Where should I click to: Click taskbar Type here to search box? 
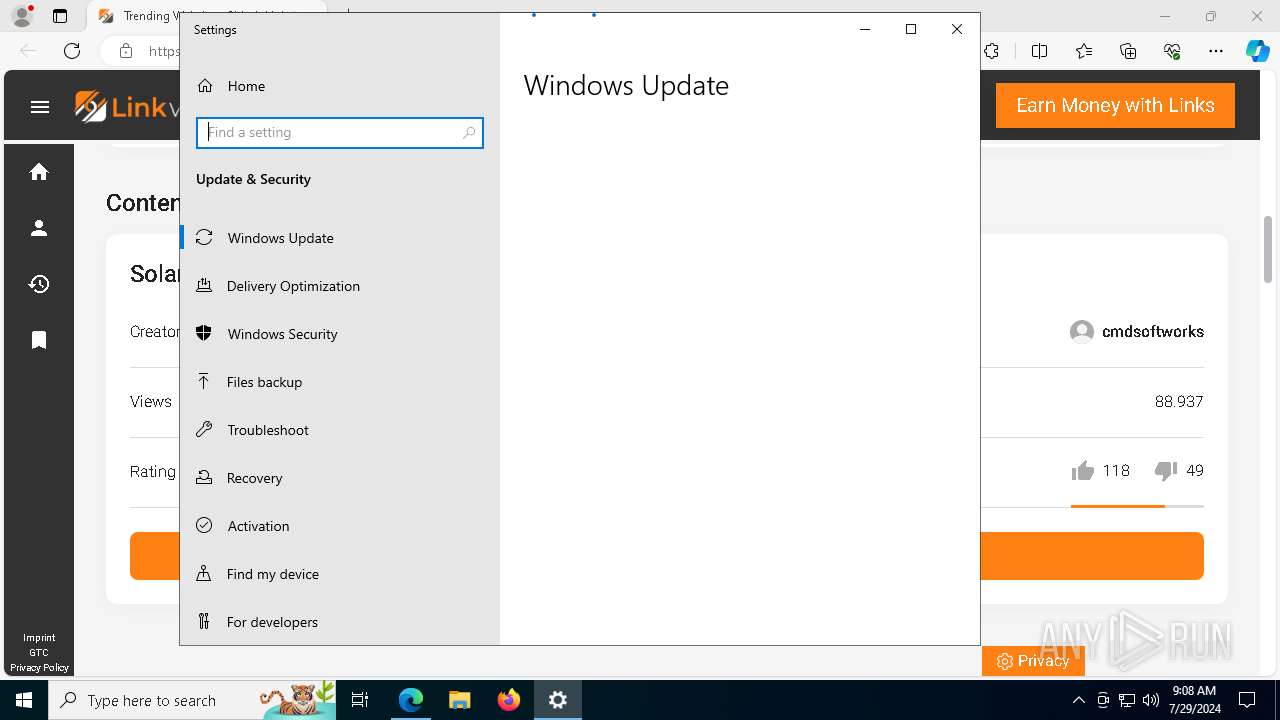(194, 700)
